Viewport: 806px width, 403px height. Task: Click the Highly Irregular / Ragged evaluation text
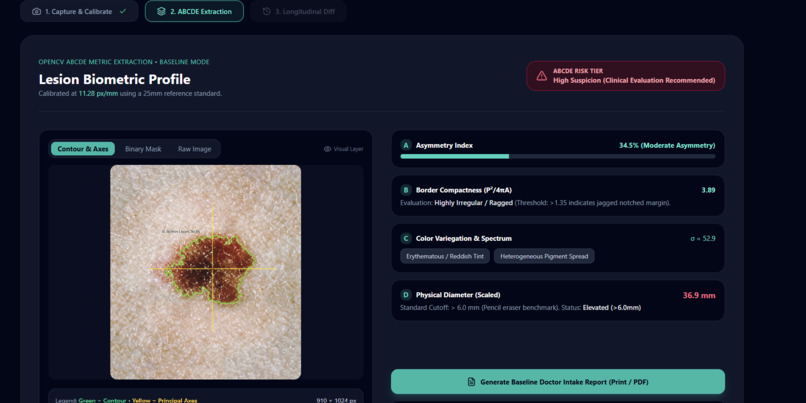(473, 203)
